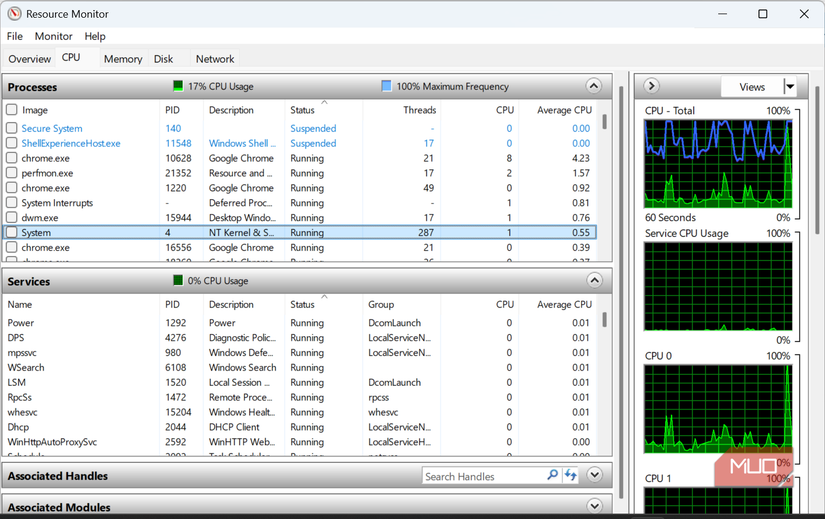
Task: Collapse the Services section chevron
Action: [594, 280]
